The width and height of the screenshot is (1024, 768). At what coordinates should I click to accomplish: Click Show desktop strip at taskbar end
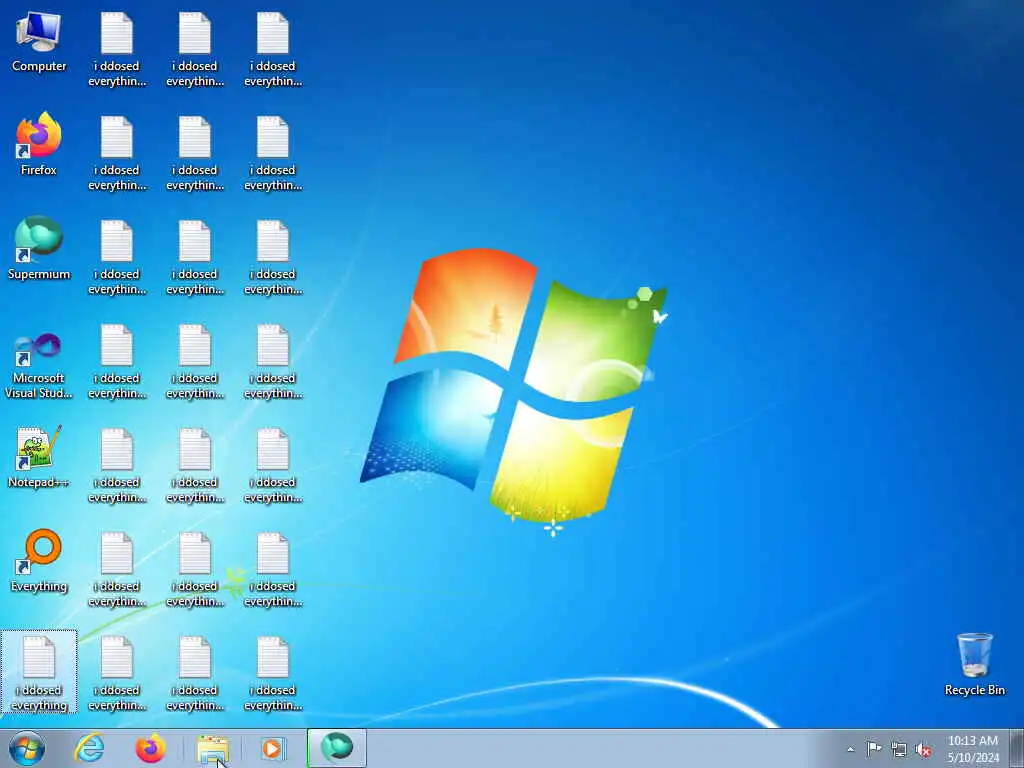pyautogui.click(x=1017, y=748)
